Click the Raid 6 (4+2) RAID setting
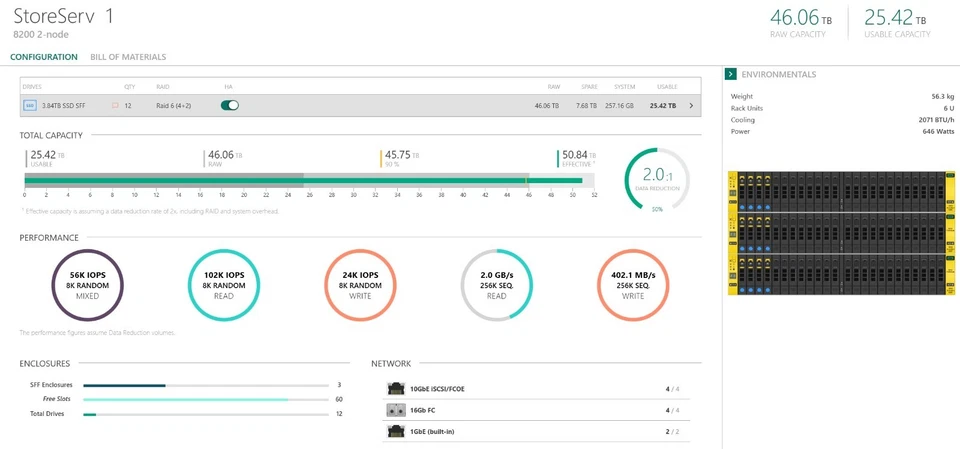 click(175, 105)
